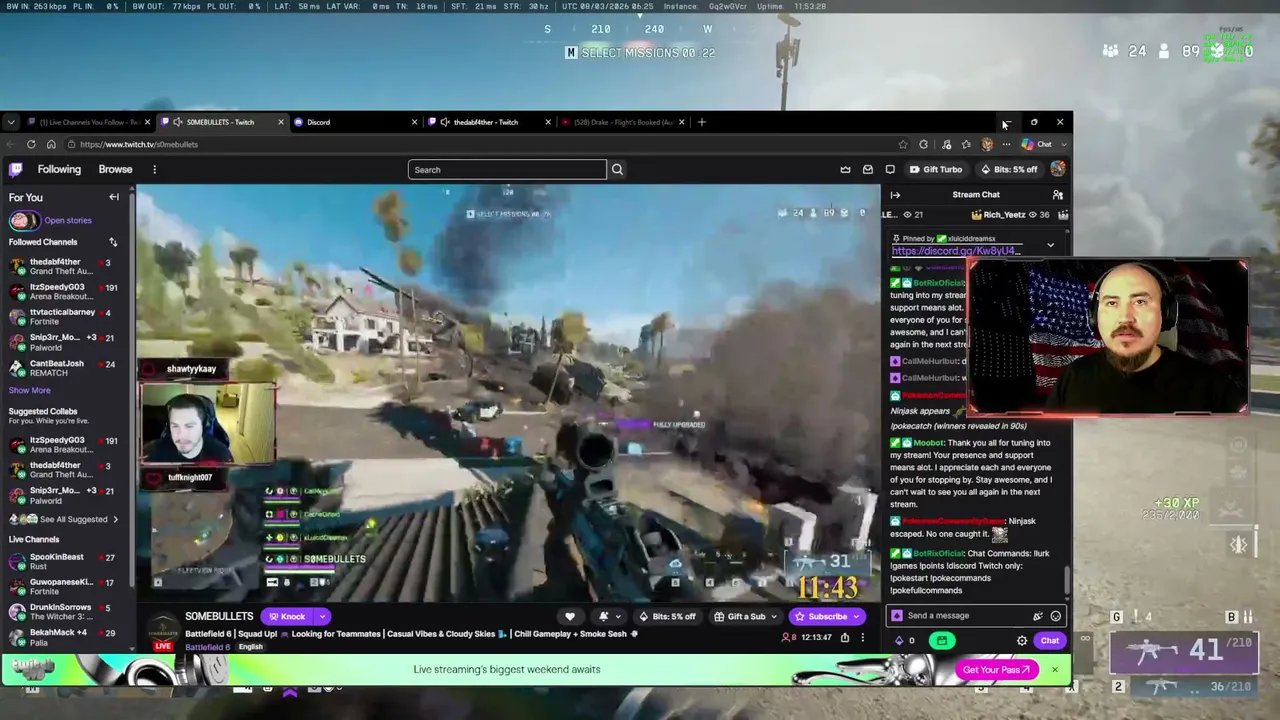Click Show More under Followed Channels
This screenshot has width=1280, height=720.
(29, 390)
